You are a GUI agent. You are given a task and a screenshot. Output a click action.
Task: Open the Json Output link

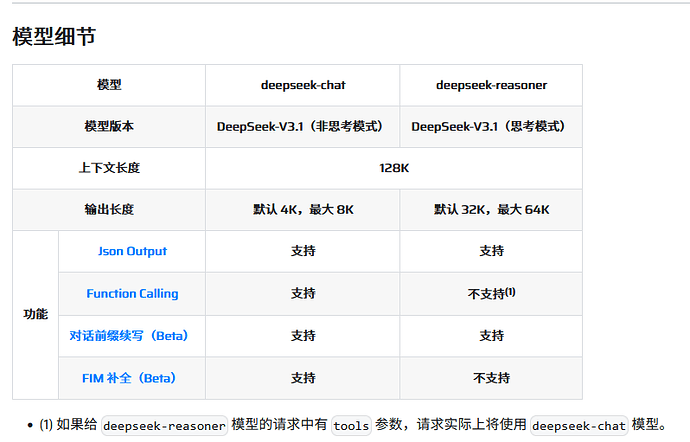(x=132, y=251)
